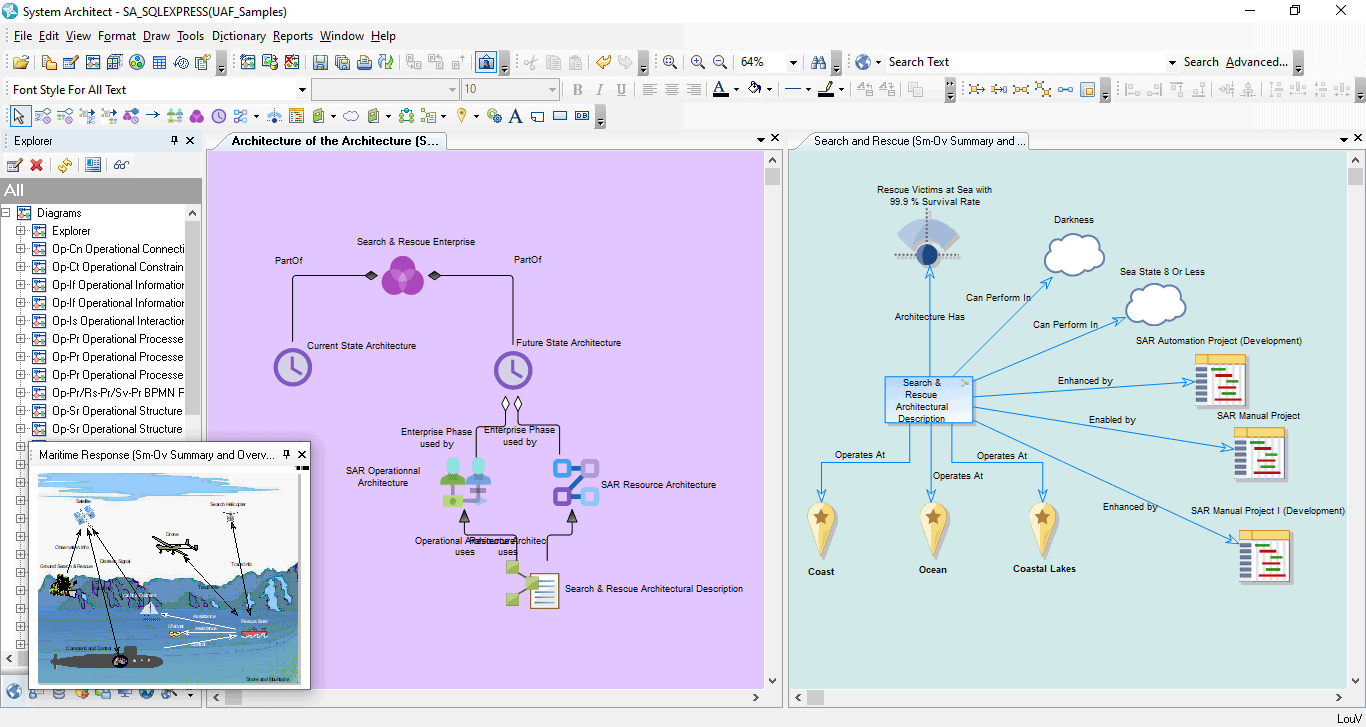The image size is (1366, 727).
Task: Select the rectangle drawing tool
Action: [560, 116]
